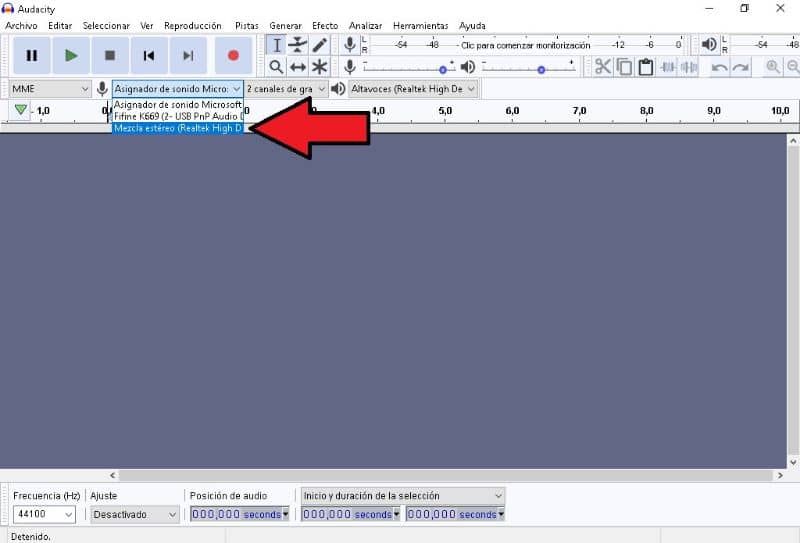The image size is (800, 543).
Task: Open the Editar menu
Action: (60, 26)
